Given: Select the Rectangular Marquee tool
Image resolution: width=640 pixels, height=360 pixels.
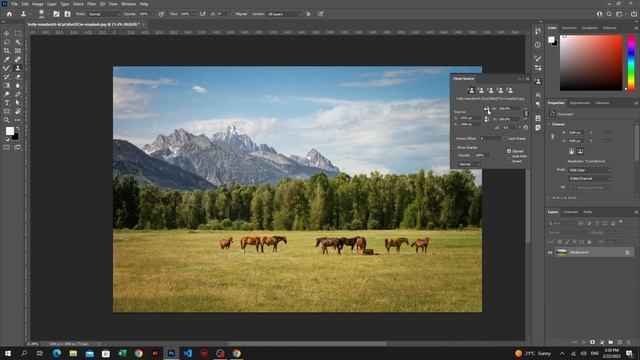Looking at the screenshot, I should [x=18, y=33].
